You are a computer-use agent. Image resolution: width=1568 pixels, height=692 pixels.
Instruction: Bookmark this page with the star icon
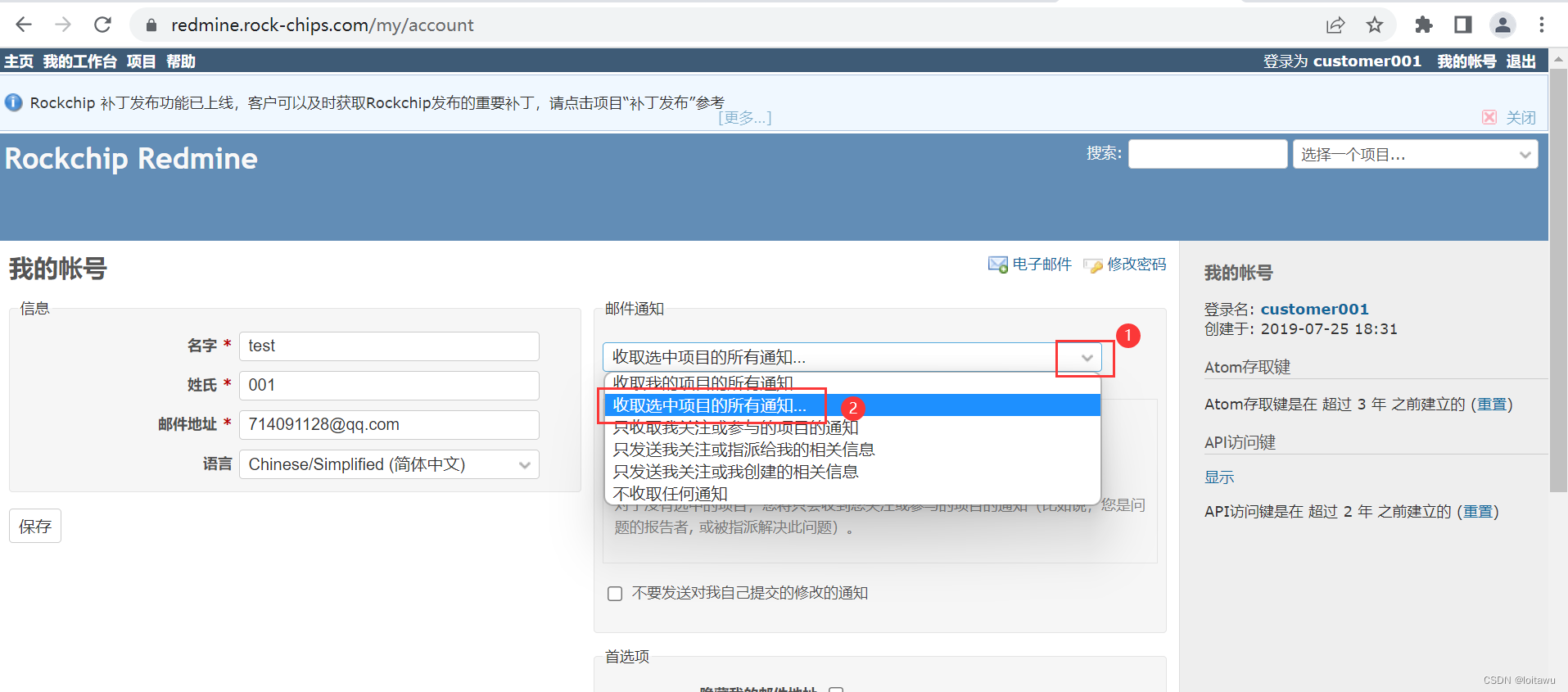click(1375, 25)
